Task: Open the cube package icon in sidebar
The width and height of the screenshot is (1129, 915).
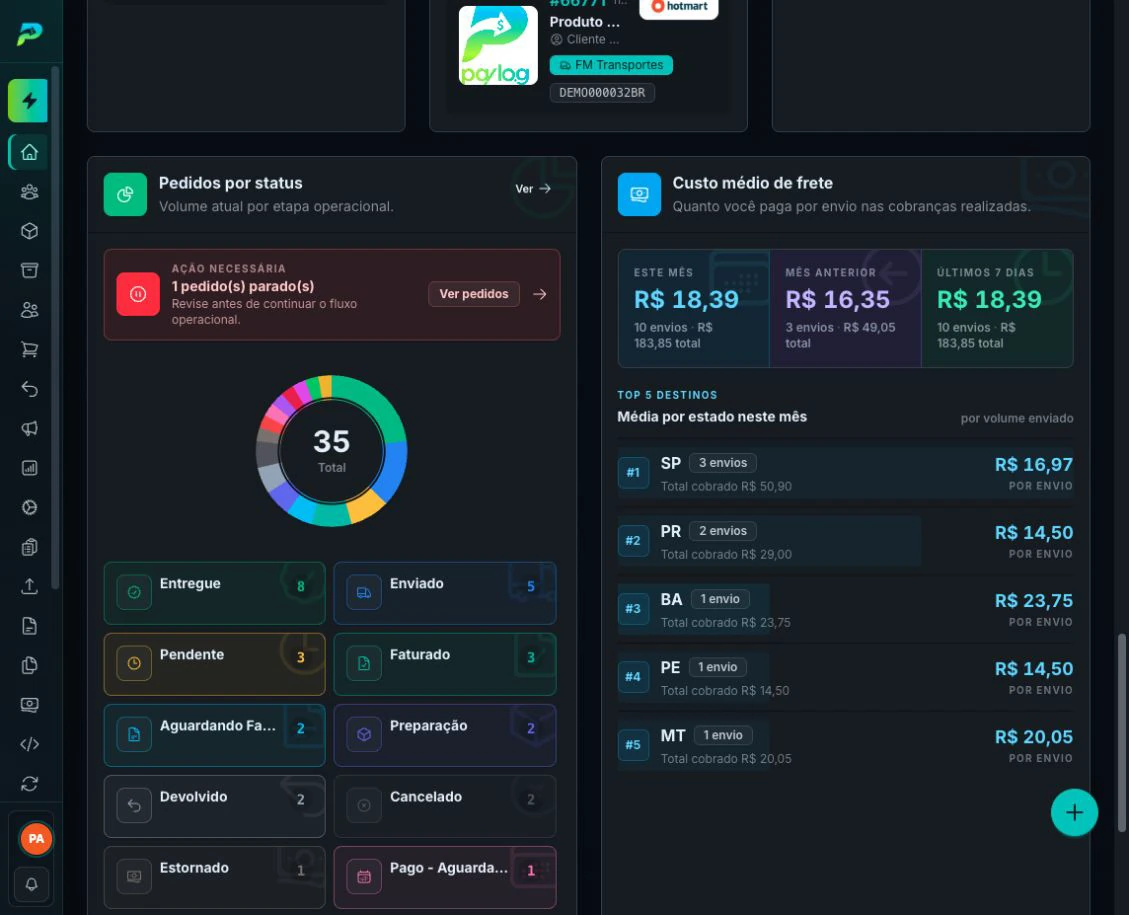Action: click(x=29, y=231)
